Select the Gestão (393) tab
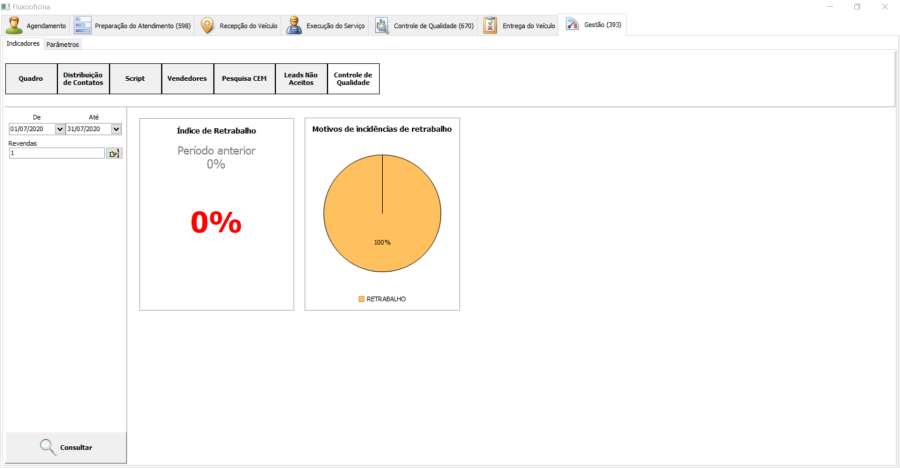The width and height of the screenshot is (900, 468). point(593,25)
